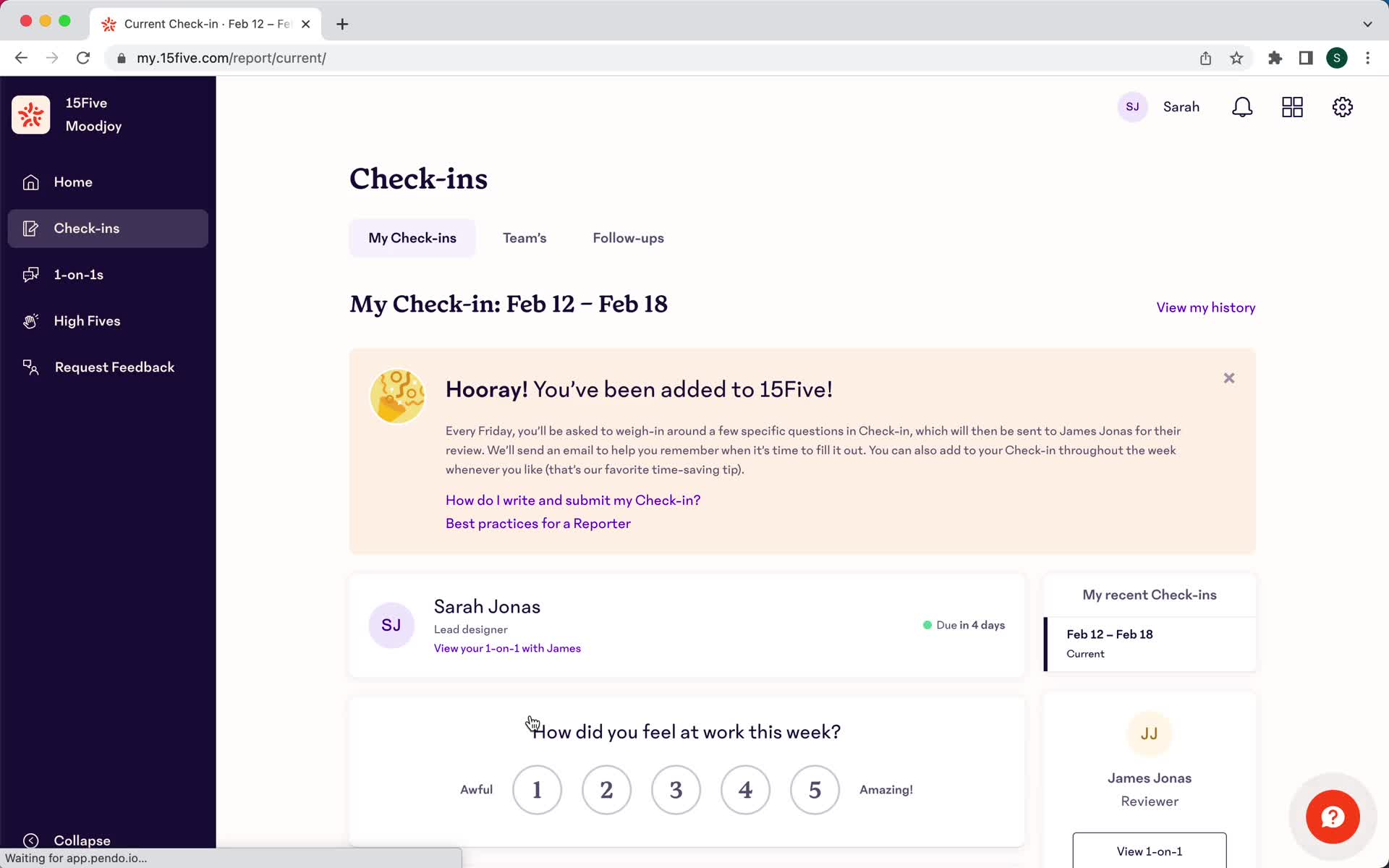Select rating 1 Awful for week
The height and width of the screenshot is (868, 1389).
pyautogui.click(x=536, y=789)
